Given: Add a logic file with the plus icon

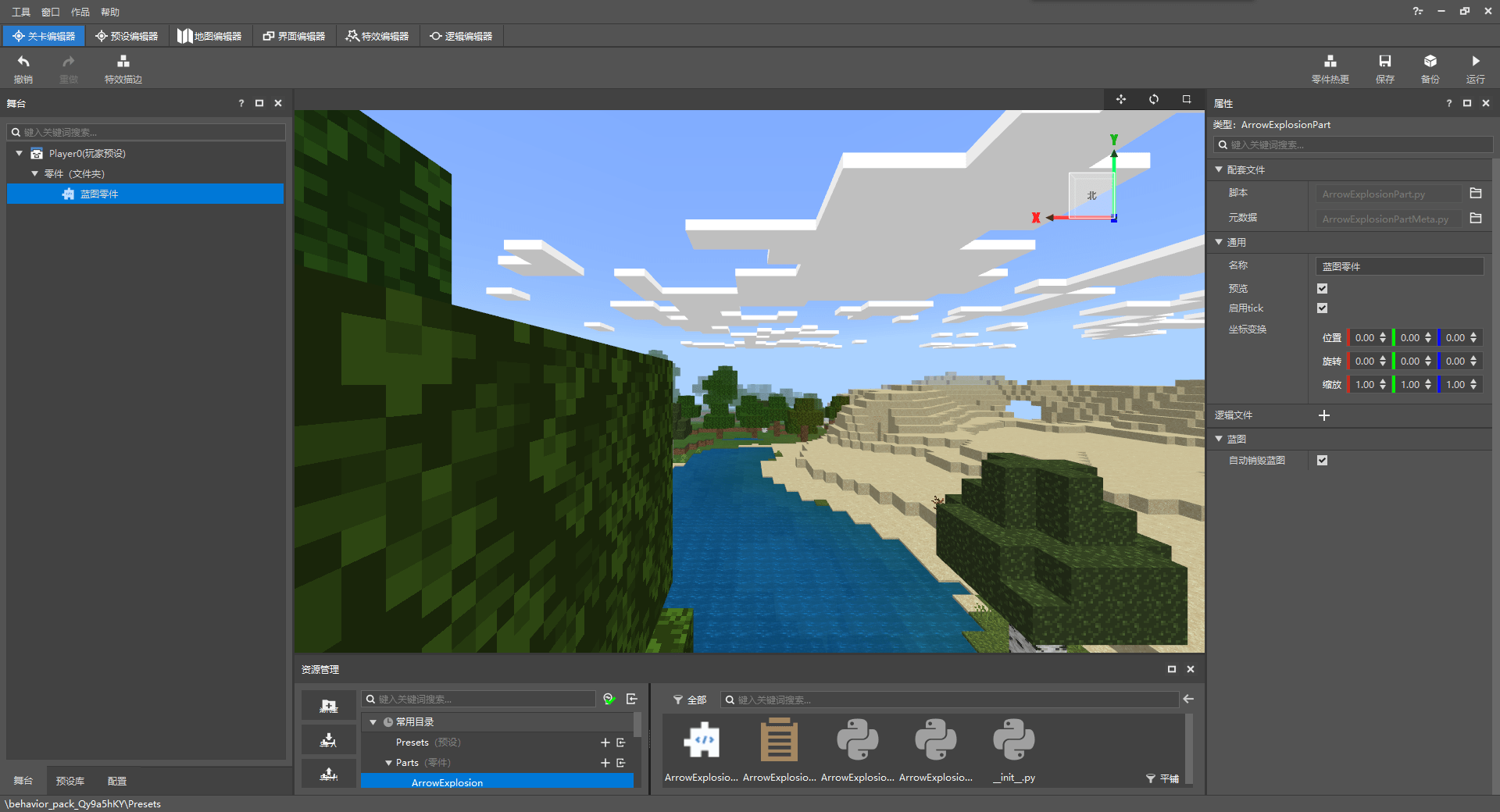Looking at the screenshot, I should click(1324, 415).
